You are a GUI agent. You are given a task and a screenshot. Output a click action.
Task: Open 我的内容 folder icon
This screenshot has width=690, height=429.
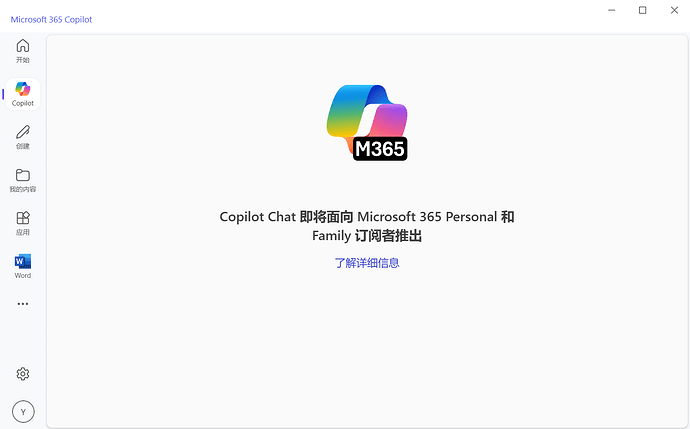[x=22, y=175]
